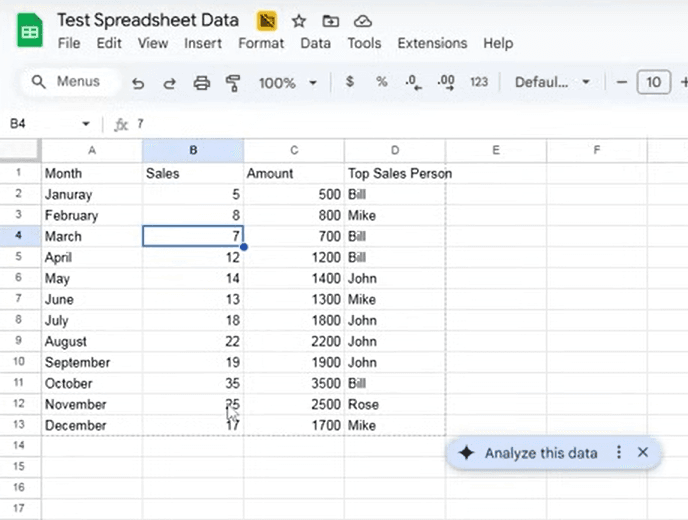The height and width of the screenshot is (520, 688).
Task: Click the select-all corner box
Action: [20, 151]
